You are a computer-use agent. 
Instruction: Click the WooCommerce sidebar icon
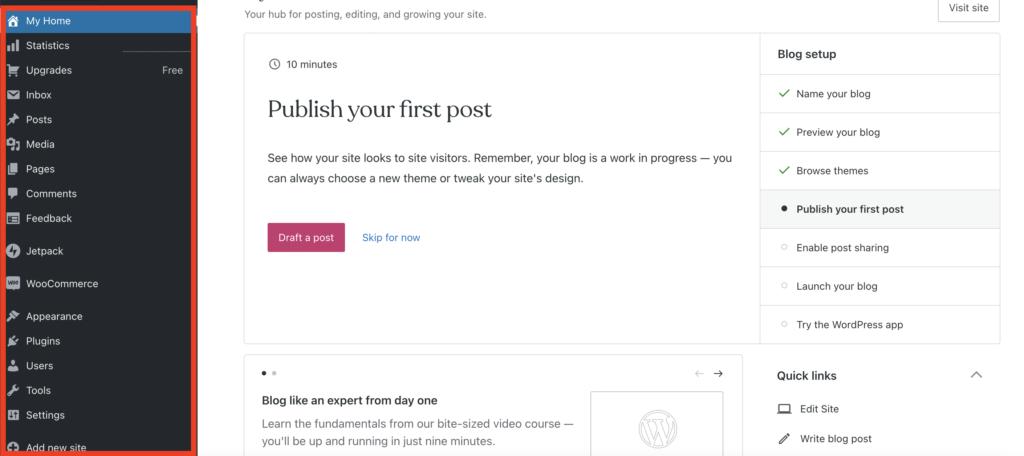pos(13,284)
